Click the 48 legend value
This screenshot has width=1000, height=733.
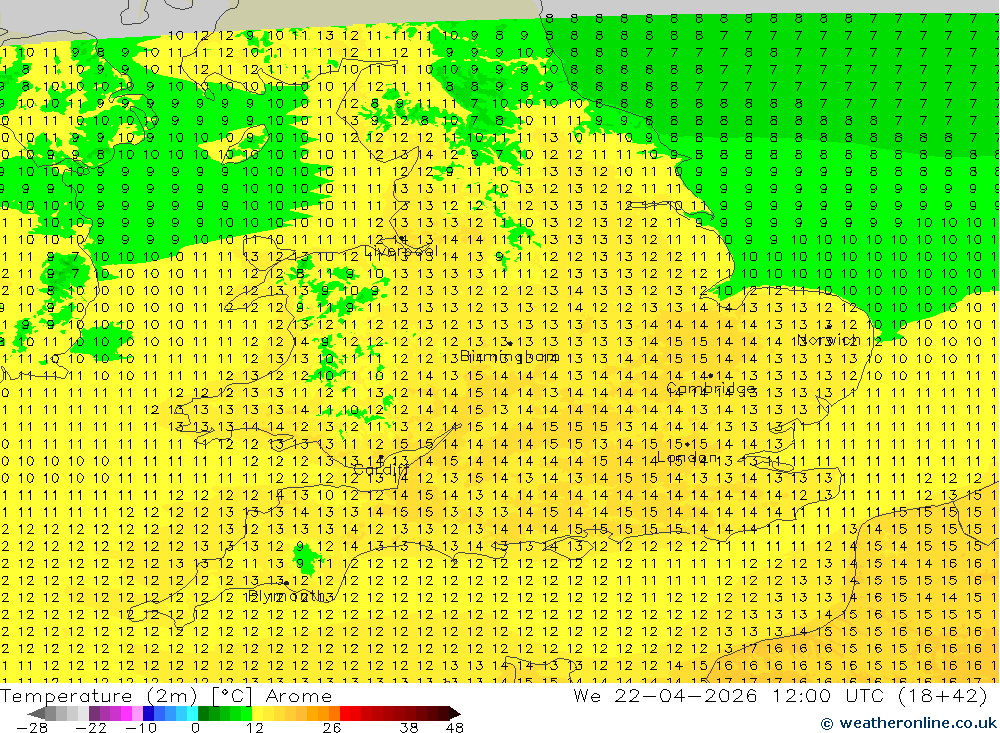455,728
